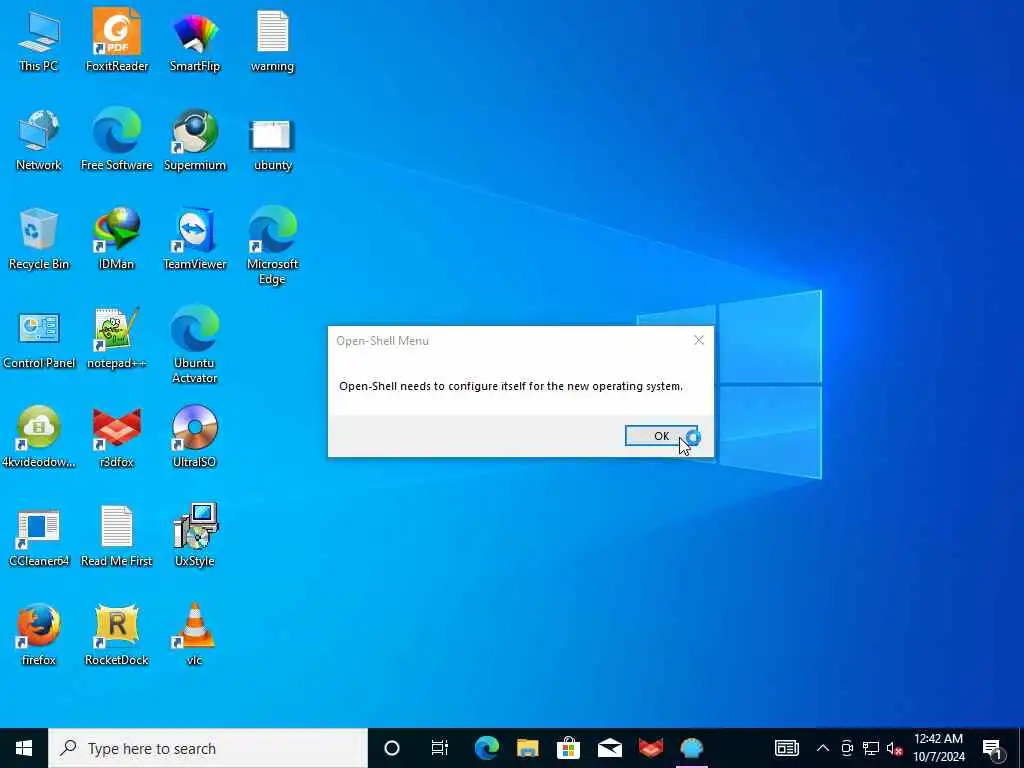1024x768 pixels.
Task: Open Meet Now tray icon
Action: pyautogui.click(x=847, y=748)
